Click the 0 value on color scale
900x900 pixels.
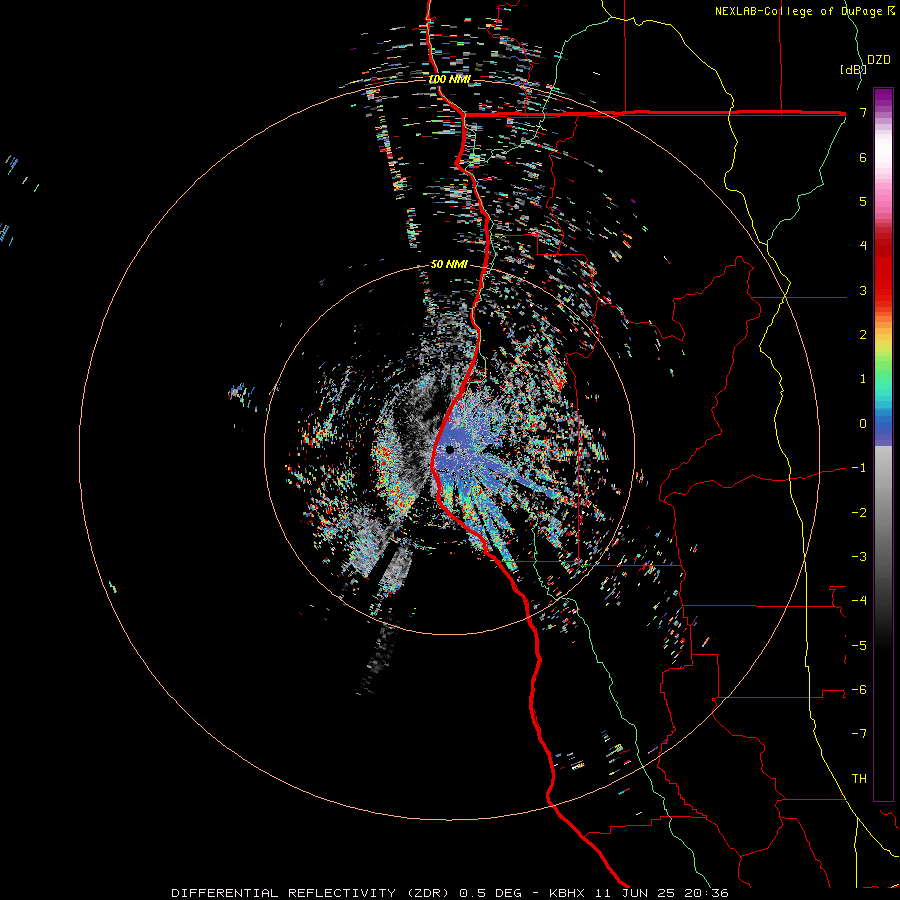[863, 424]
